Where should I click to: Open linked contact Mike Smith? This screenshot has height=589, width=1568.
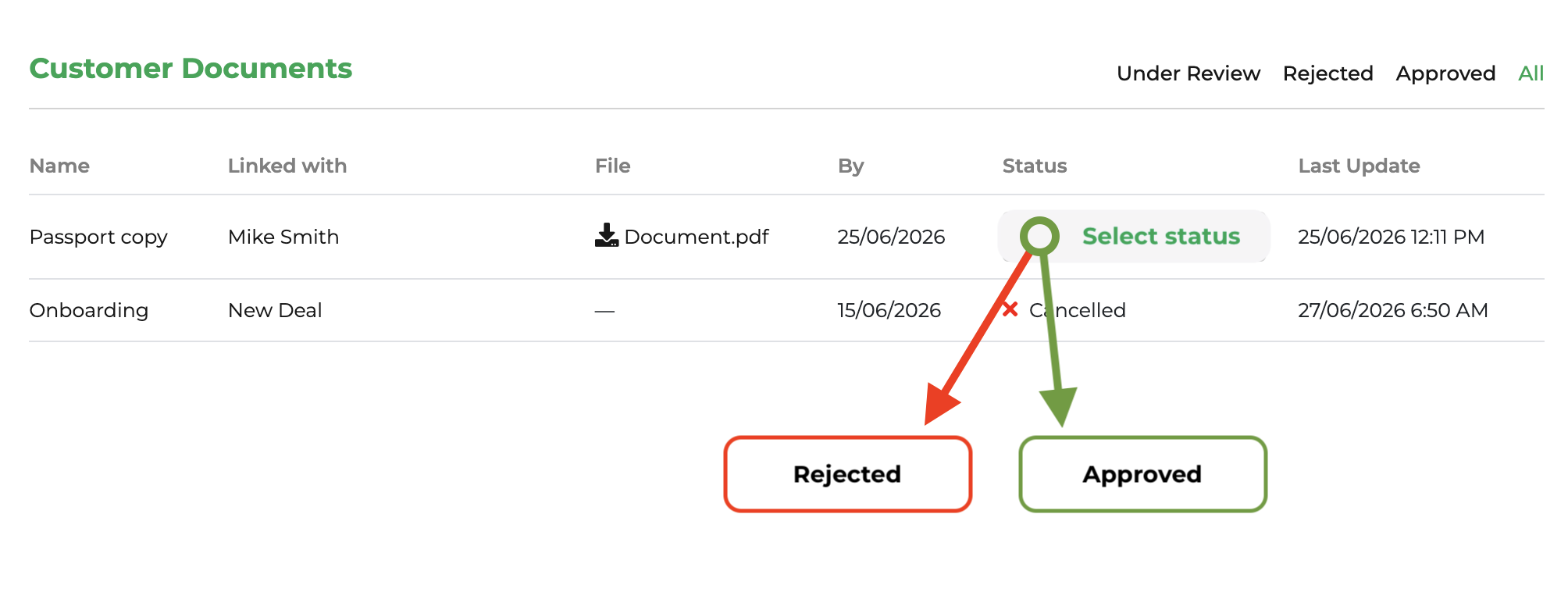(283, 237)
